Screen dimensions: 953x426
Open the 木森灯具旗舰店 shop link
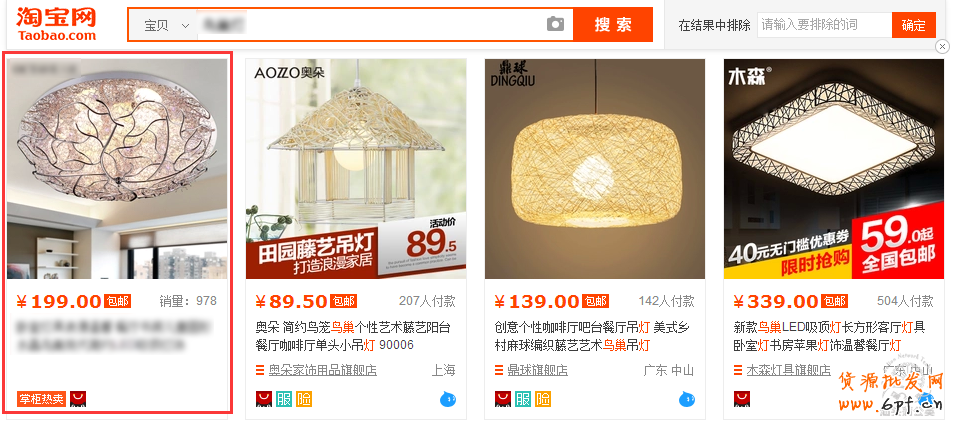(788, 370)
